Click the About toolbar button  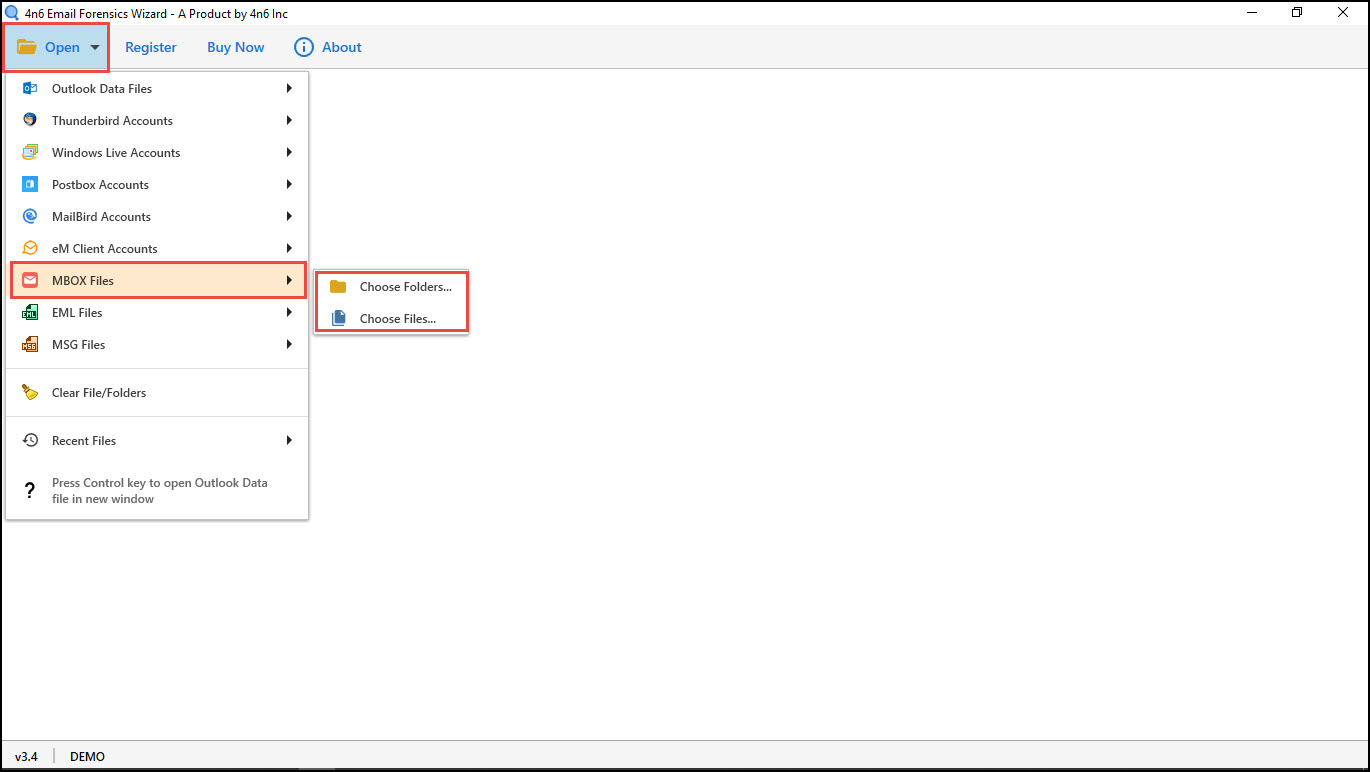pos(328,47)
